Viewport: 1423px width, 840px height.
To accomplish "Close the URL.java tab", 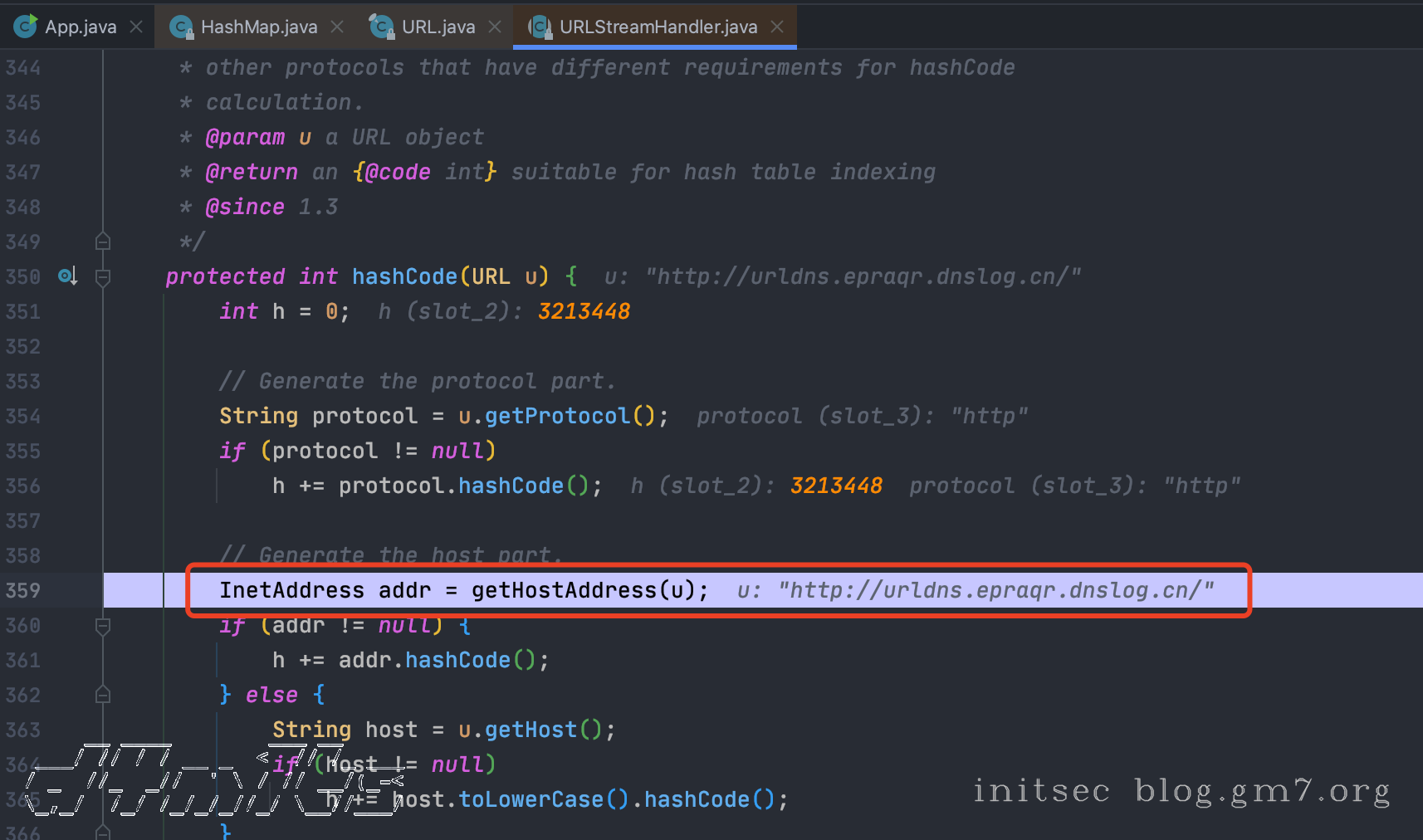I will pyautogui.click(x=495, y=27).
